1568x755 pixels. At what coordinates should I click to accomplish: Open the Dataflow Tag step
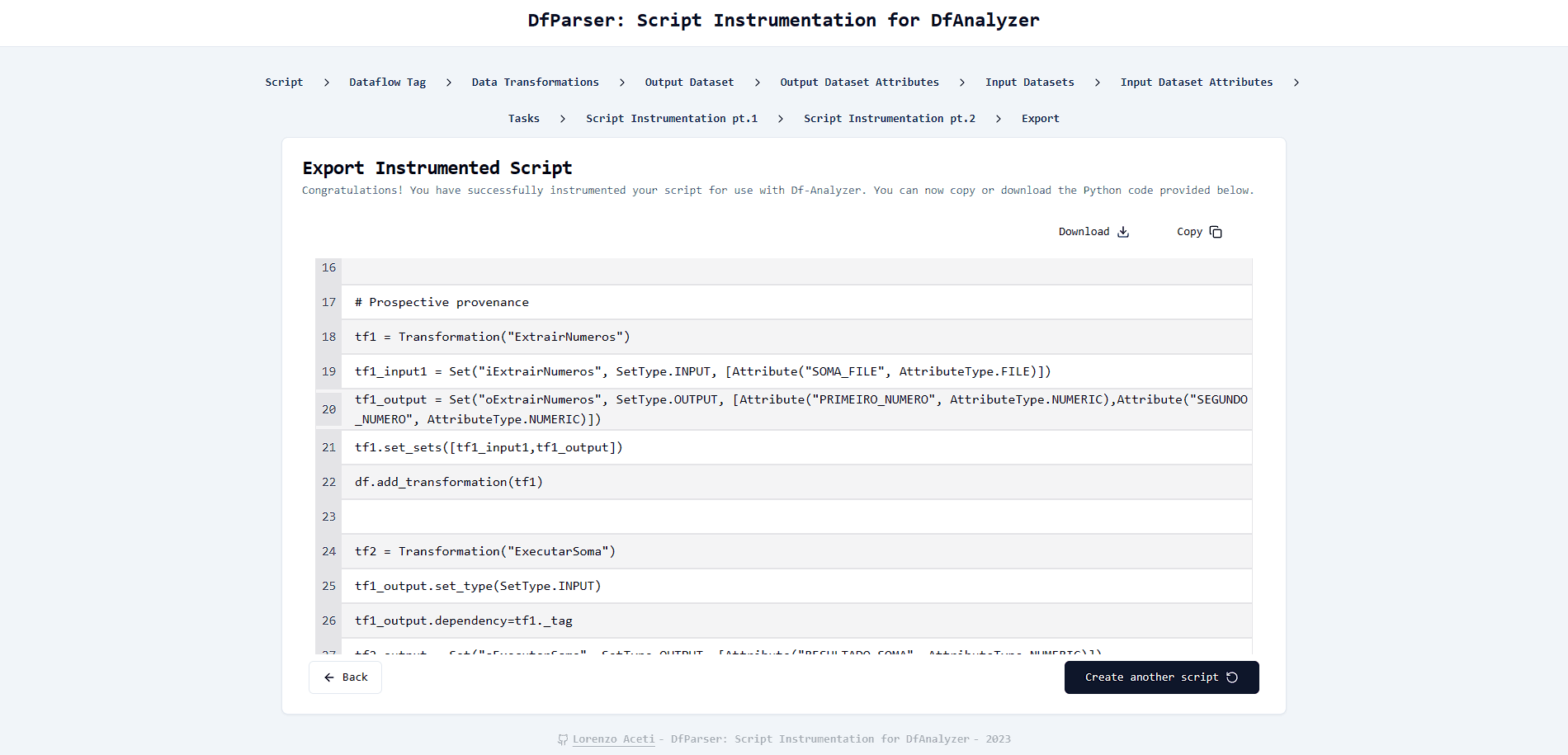387,82
